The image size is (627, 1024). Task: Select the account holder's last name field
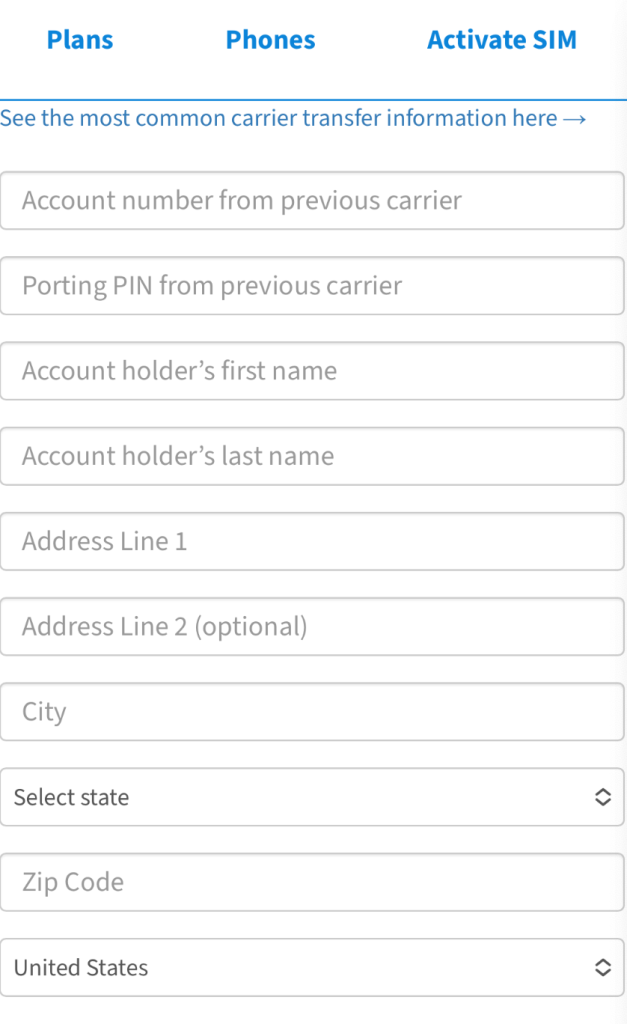312,456
